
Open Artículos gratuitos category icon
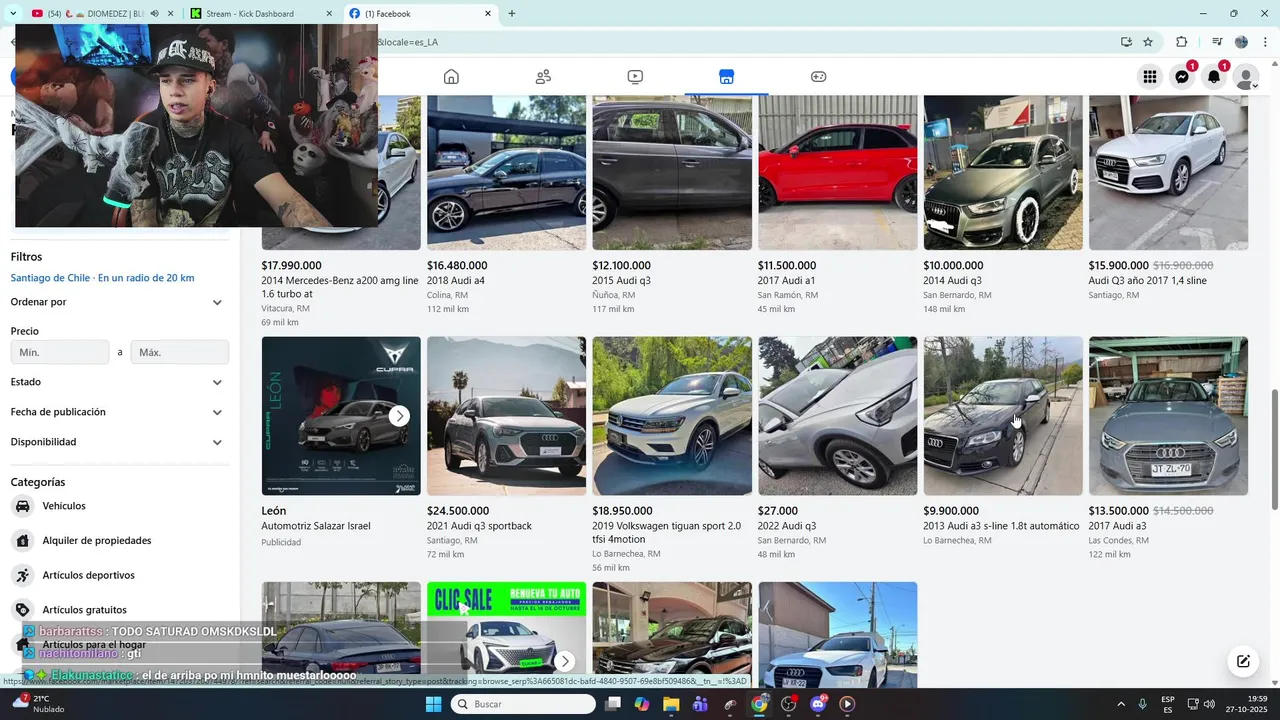(x=22, y=610)
